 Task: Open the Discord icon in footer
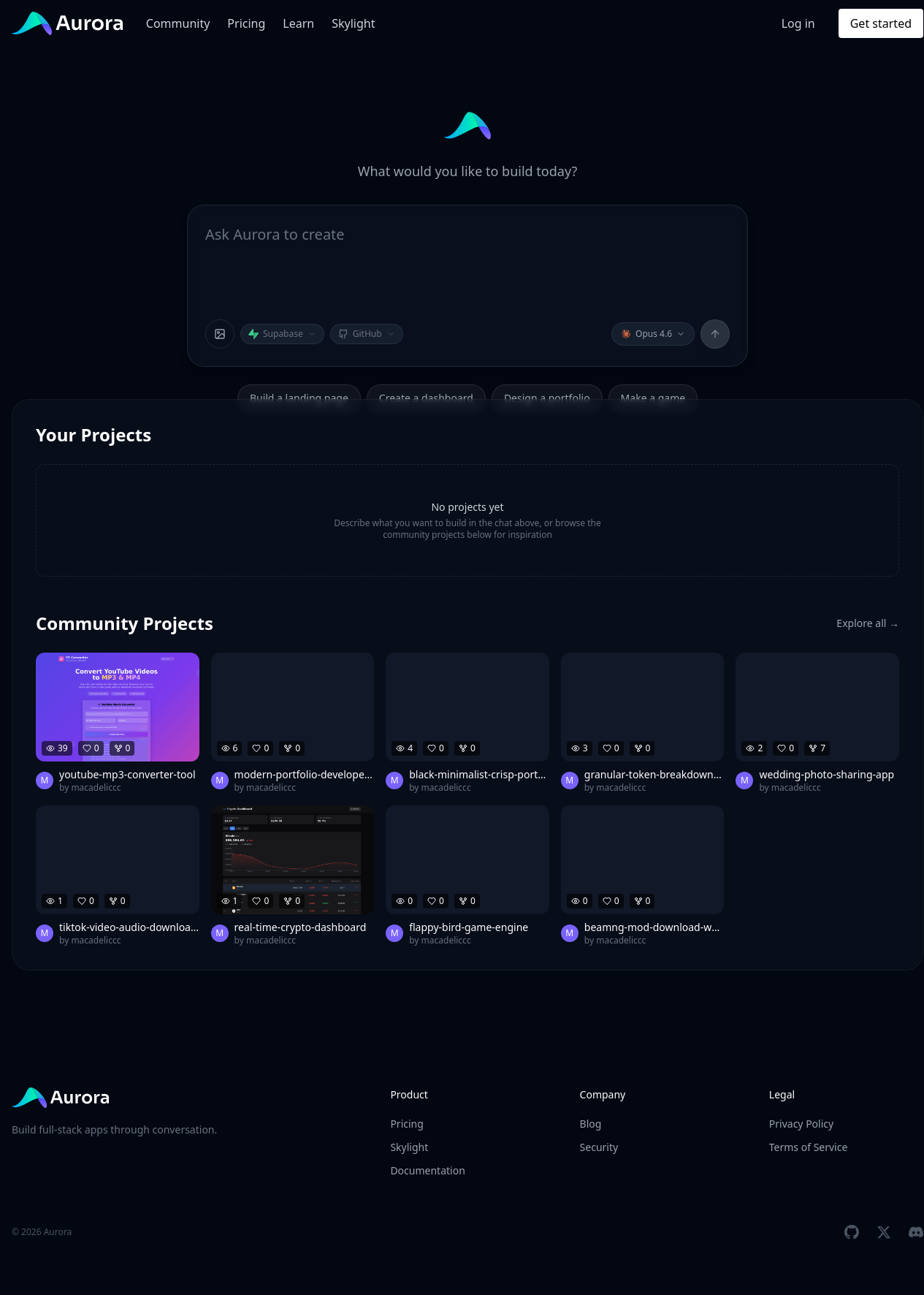point(916,1232)
